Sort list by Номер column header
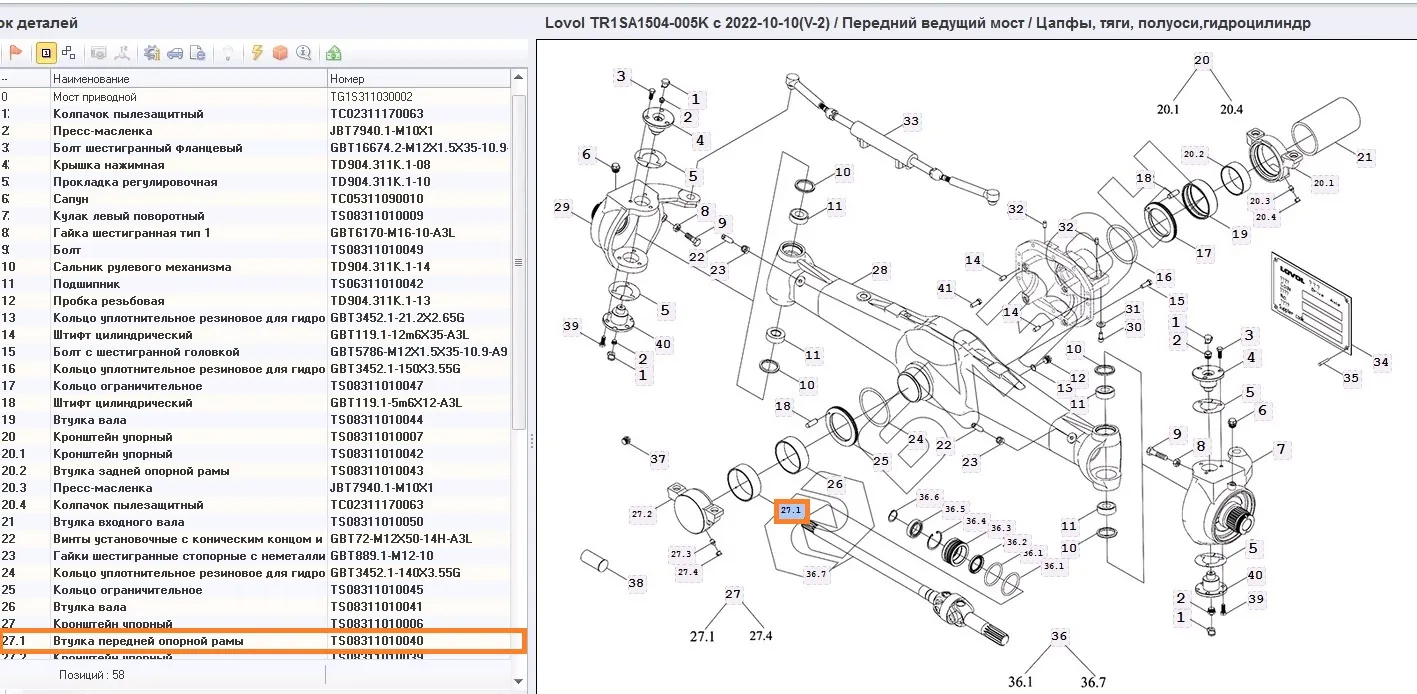 pyautogui.click(x=417, y=79)
